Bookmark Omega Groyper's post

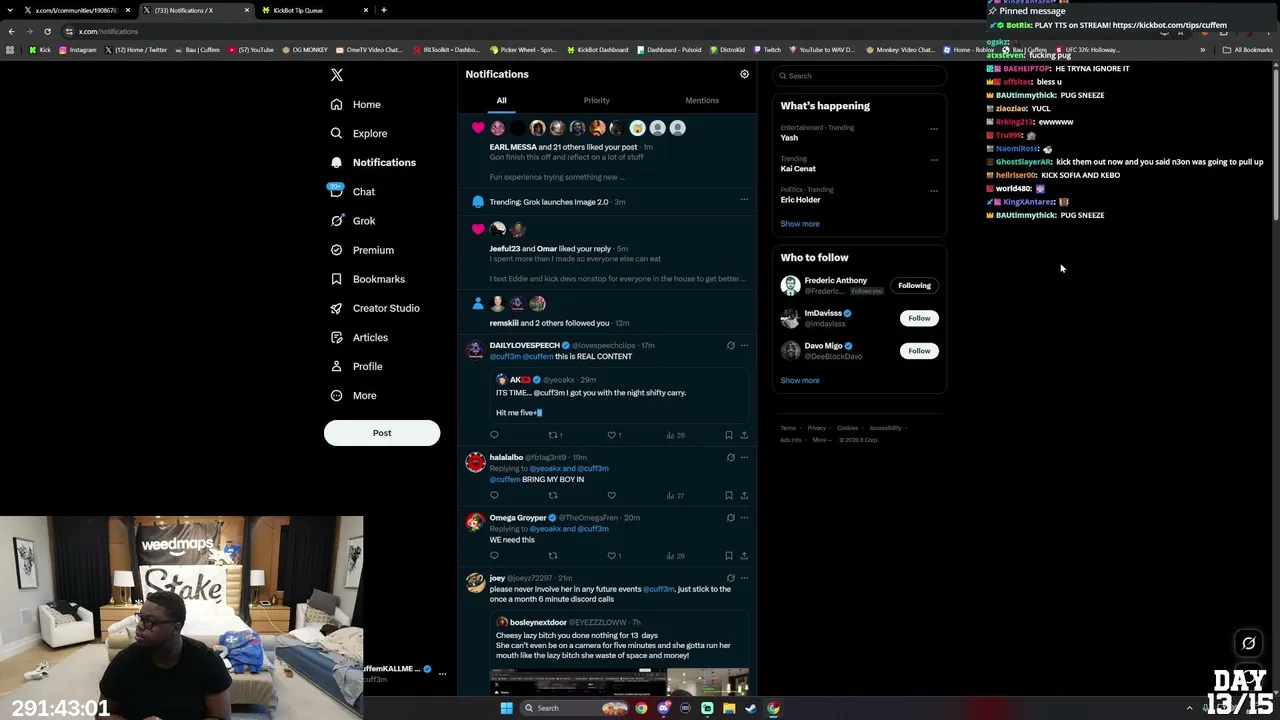tap(728, 556)
